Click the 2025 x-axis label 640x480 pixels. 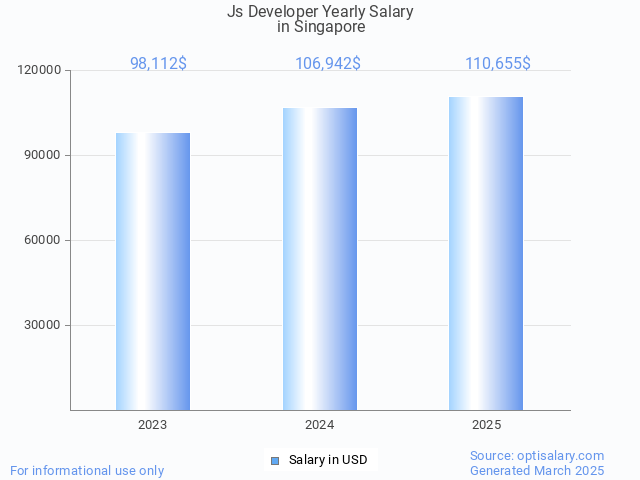(x=487, y=425)
